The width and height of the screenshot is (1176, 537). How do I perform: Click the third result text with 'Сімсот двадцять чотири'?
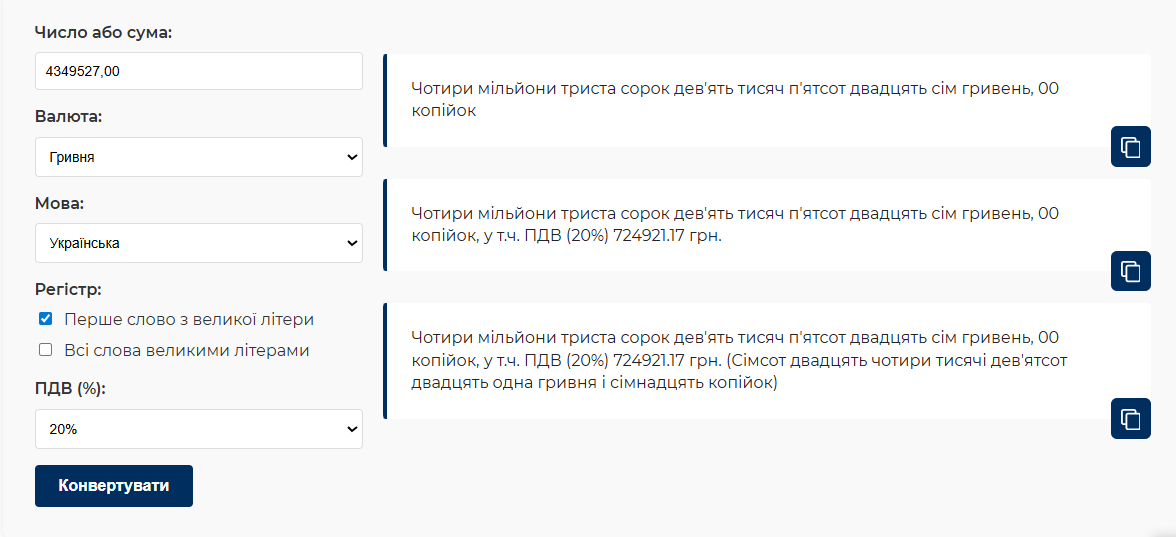tap(734, 360)
